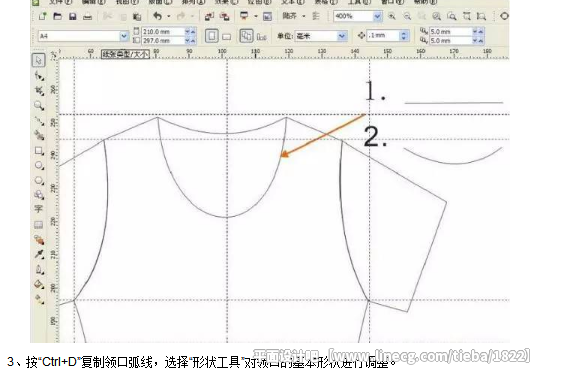Select the Fill bucket tool
Screen dimensions: 571x375
[39, 284]
